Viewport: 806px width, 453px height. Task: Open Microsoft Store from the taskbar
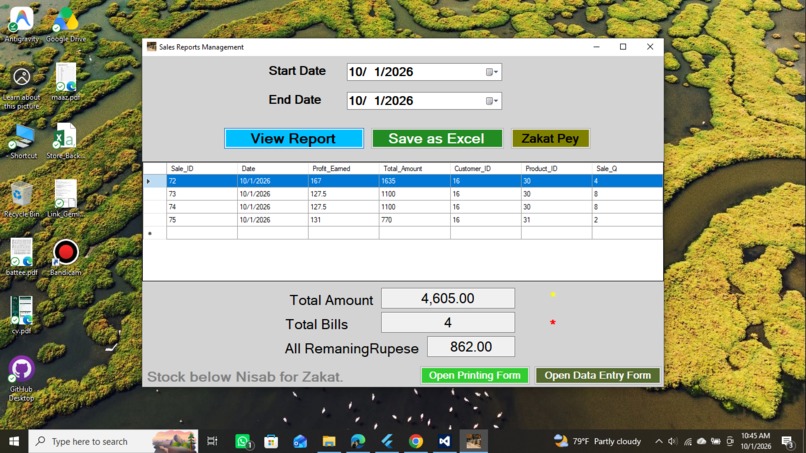click(271, 441)
